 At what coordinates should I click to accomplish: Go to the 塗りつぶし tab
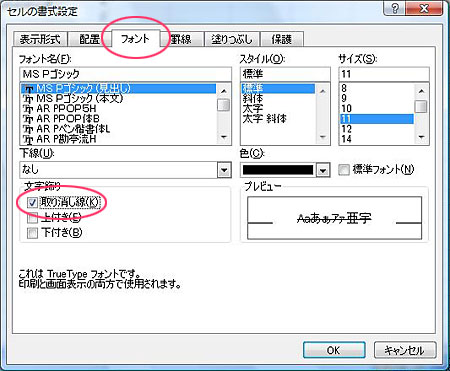pyautogui.click(x=232, y=39)
